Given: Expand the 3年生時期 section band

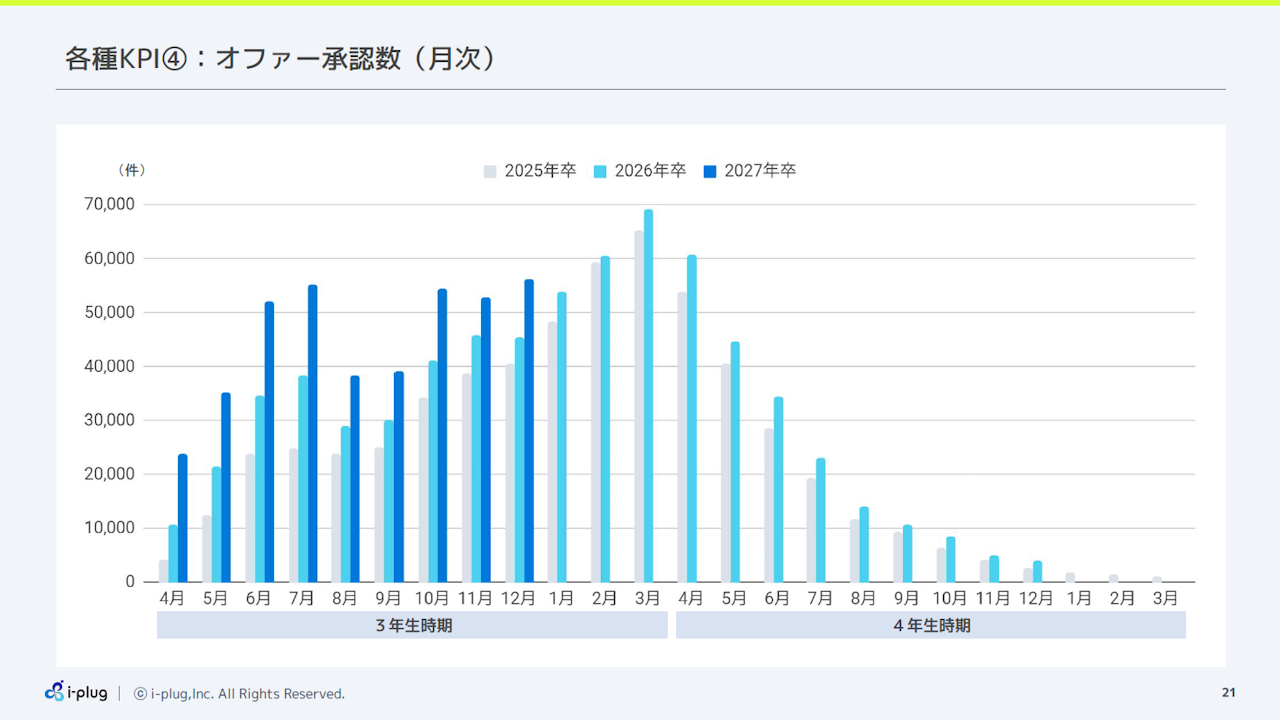Looking at the screenshot, I should point(412,624).
